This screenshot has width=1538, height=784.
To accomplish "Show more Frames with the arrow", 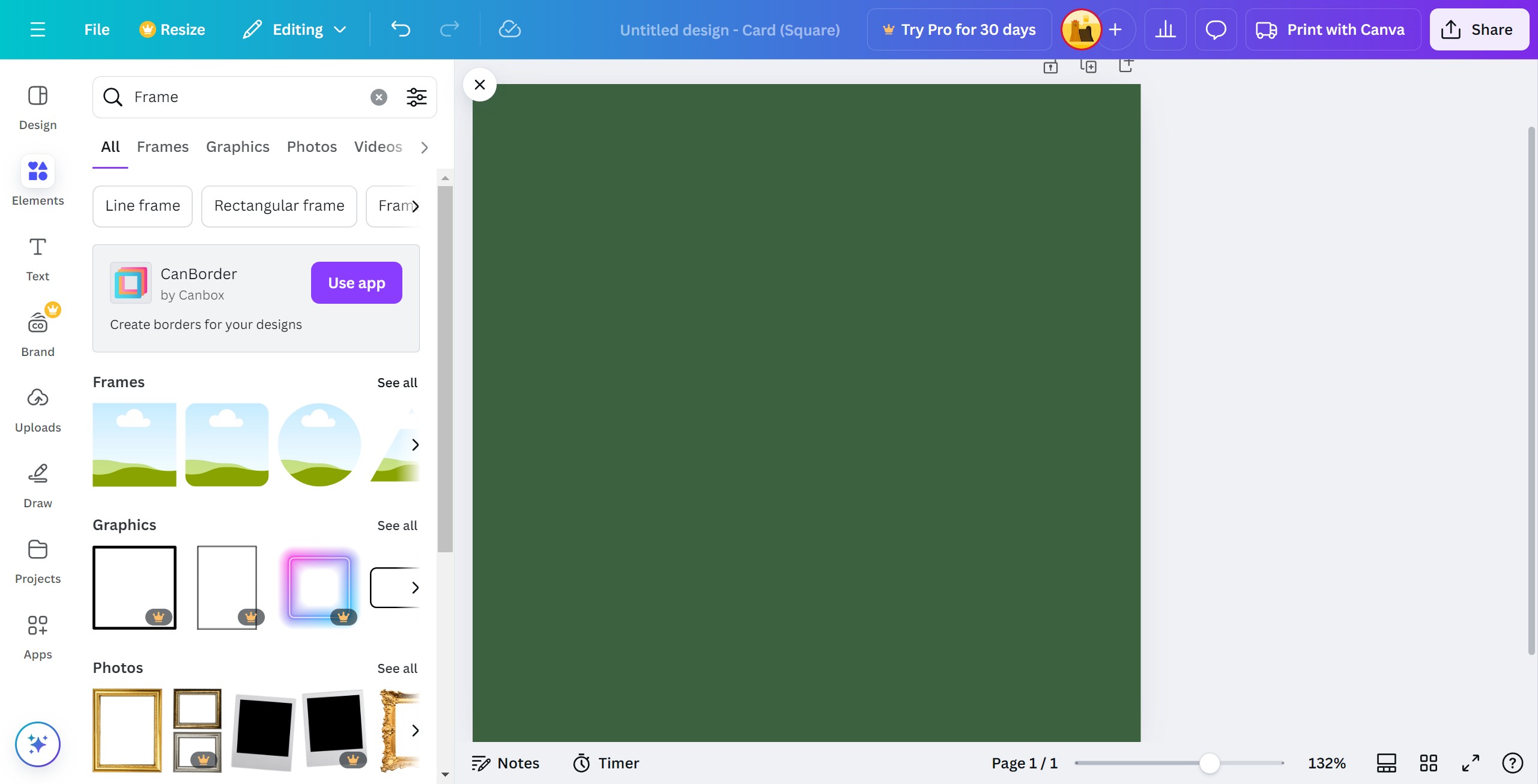I will pos(415,445).
